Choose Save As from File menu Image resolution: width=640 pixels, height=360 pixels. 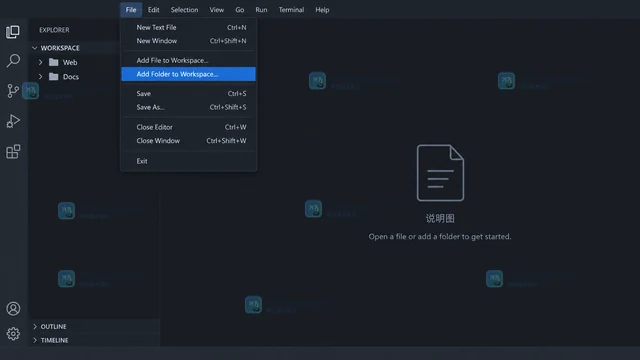coord(189,107)
